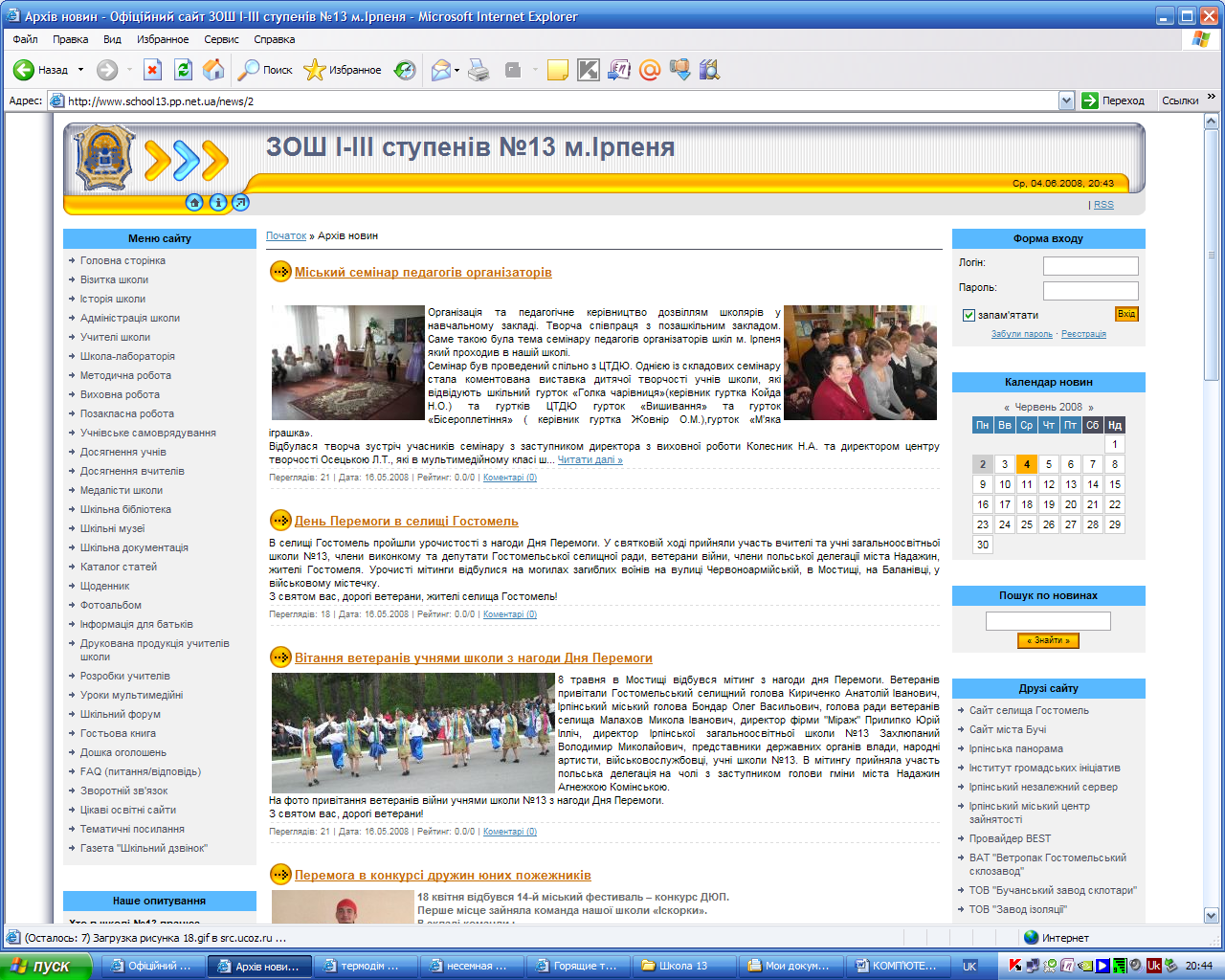Stop page loading with the red X icon
Screen dimensions: 1225x980
[153, 70]
